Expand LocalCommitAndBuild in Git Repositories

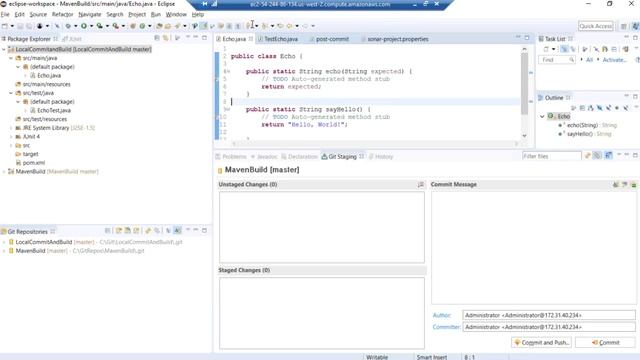coord(4,242)
